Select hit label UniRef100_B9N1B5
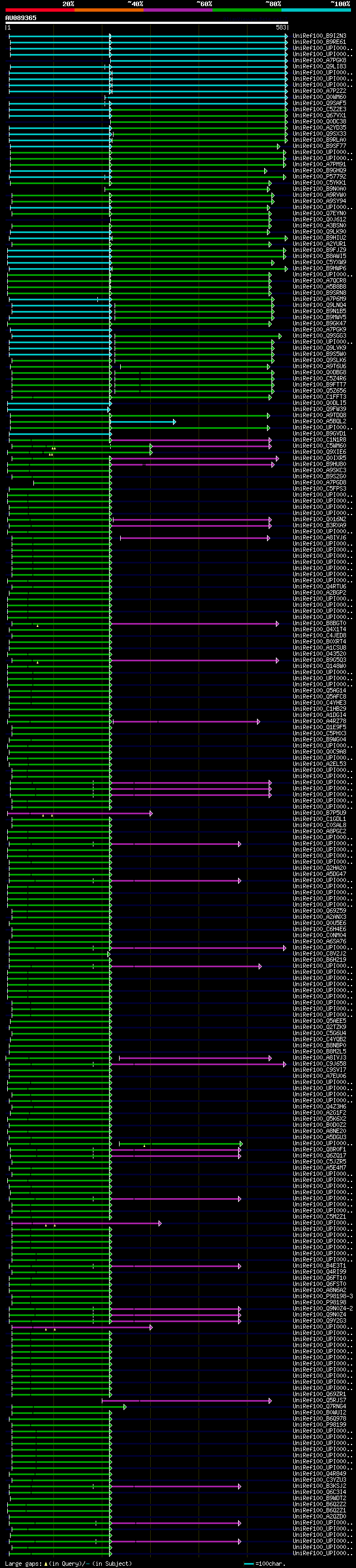 pyautogui.click(x=319, y=311)
